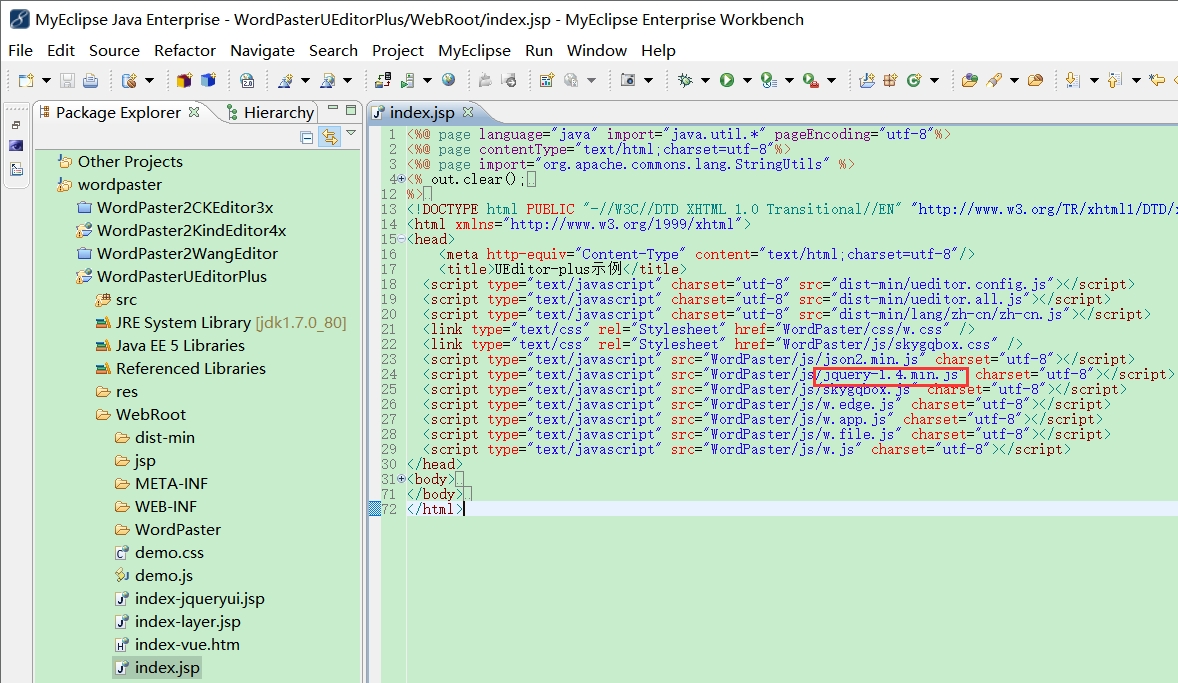Select the index.jsp editor tab
Viewport: 1178px width, 683px height.
[x=421, y=113]
